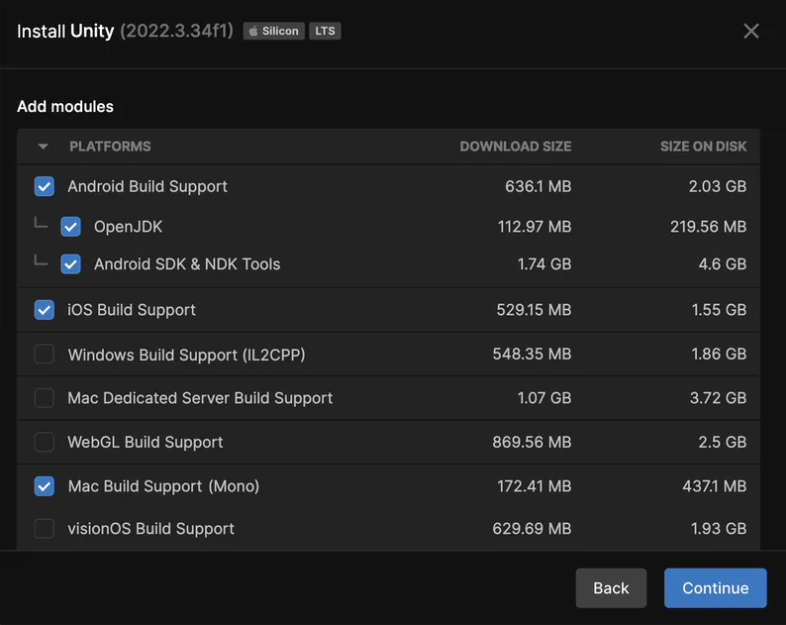
Task: Click Continue to proceed with install
Action: coord(715,588)
